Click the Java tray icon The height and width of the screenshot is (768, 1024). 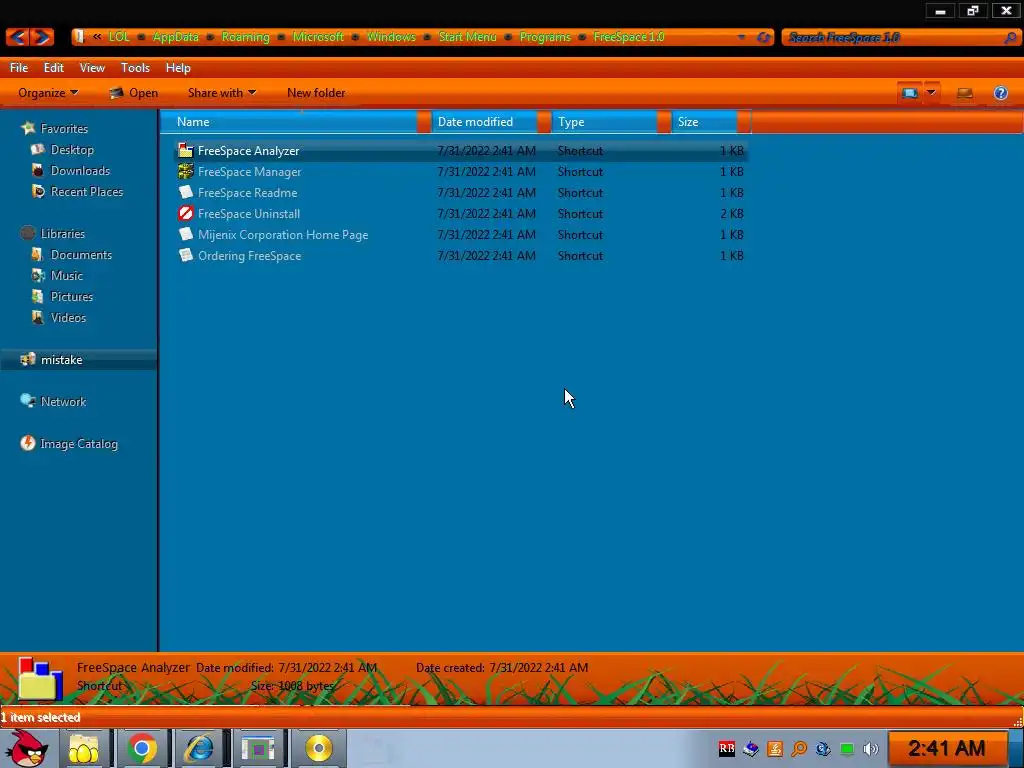tap(775, 748)
